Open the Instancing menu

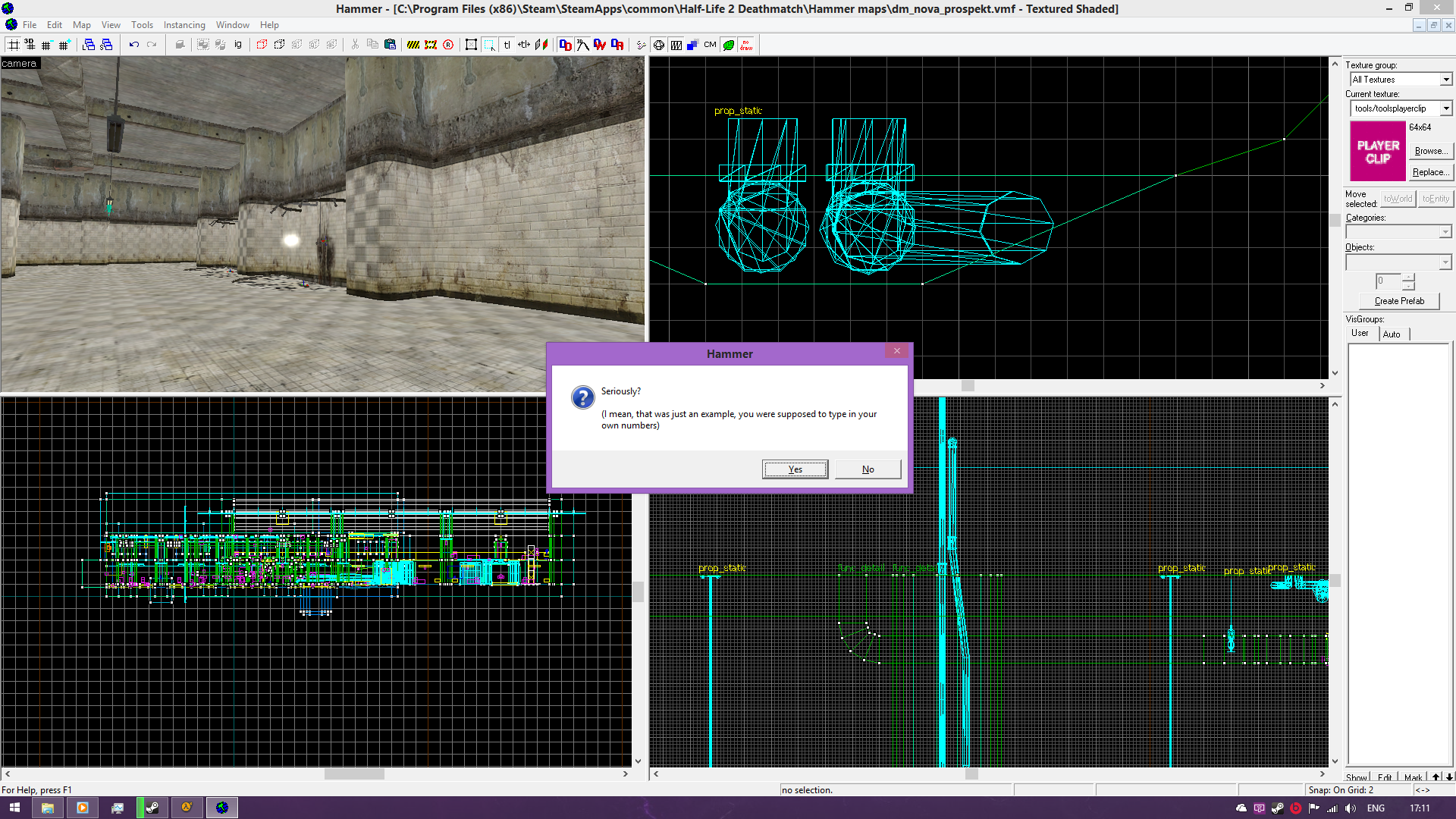point(184,25)
